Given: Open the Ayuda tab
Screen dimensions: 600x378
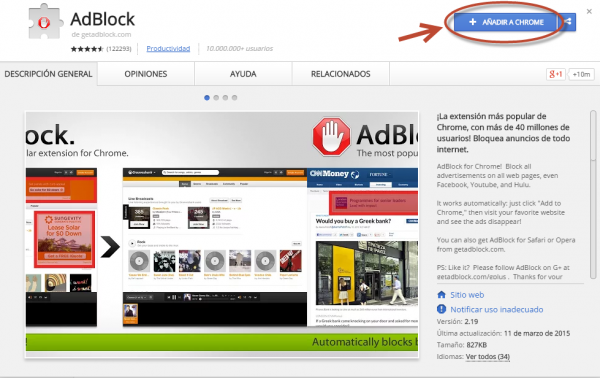Looking at the screenshot, I should coord(243,74).
